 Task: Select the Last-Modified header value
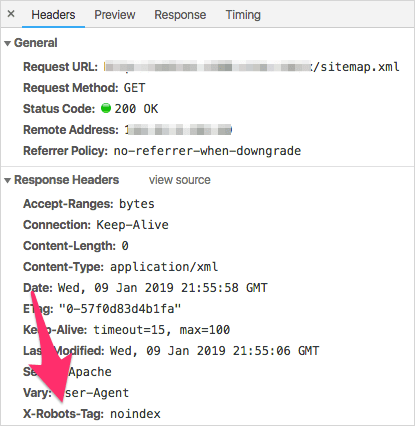click(214, 351)
